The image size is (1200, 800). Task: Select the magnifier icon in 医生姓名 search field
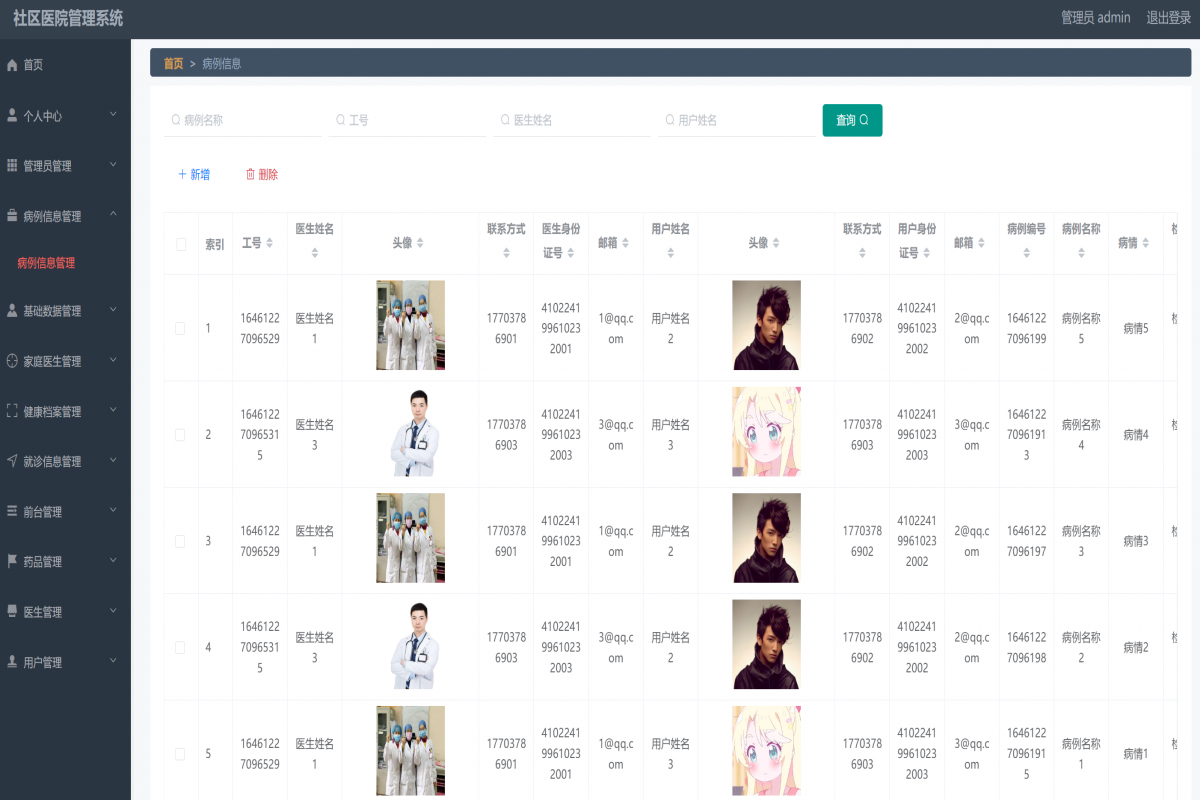click(505, 119)
